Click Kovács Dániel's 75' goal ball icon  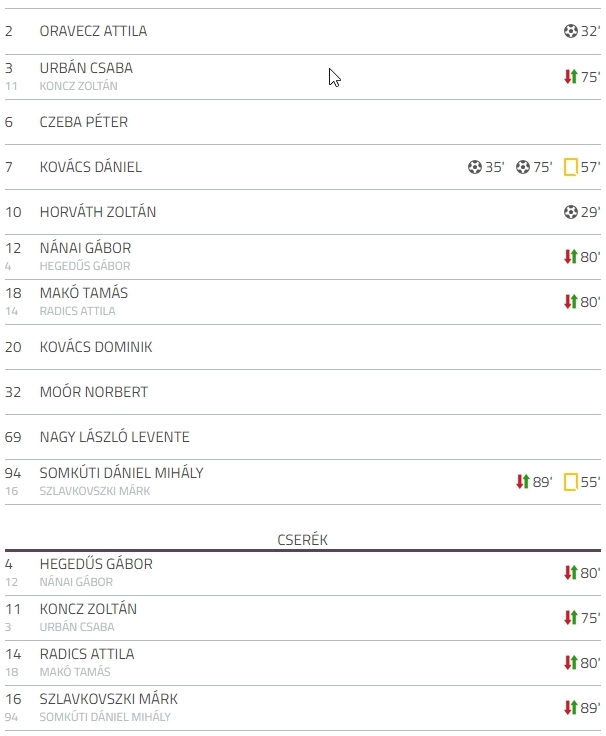[522, 167]
